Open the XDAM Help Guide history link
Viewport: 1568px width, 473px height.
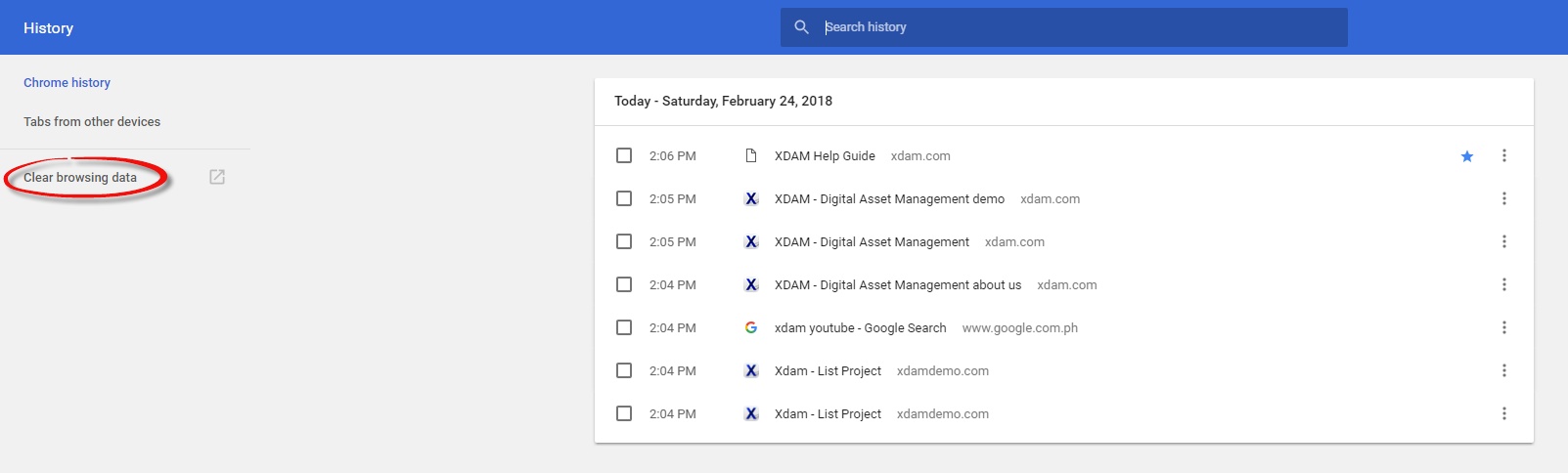tap(825, 156)
